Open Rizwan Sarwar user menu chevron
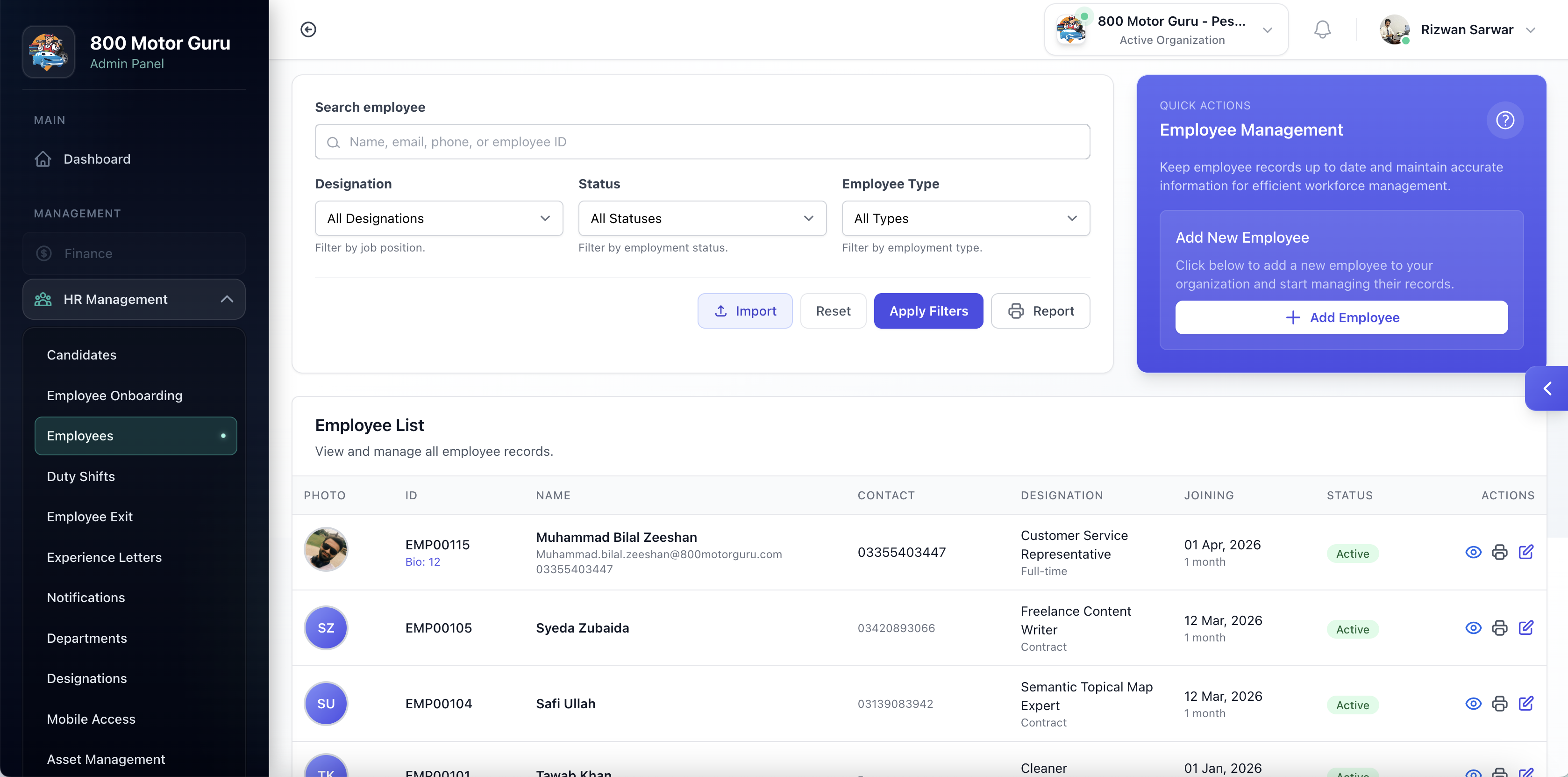1568x777 pixels. [x=1530, y=30]
